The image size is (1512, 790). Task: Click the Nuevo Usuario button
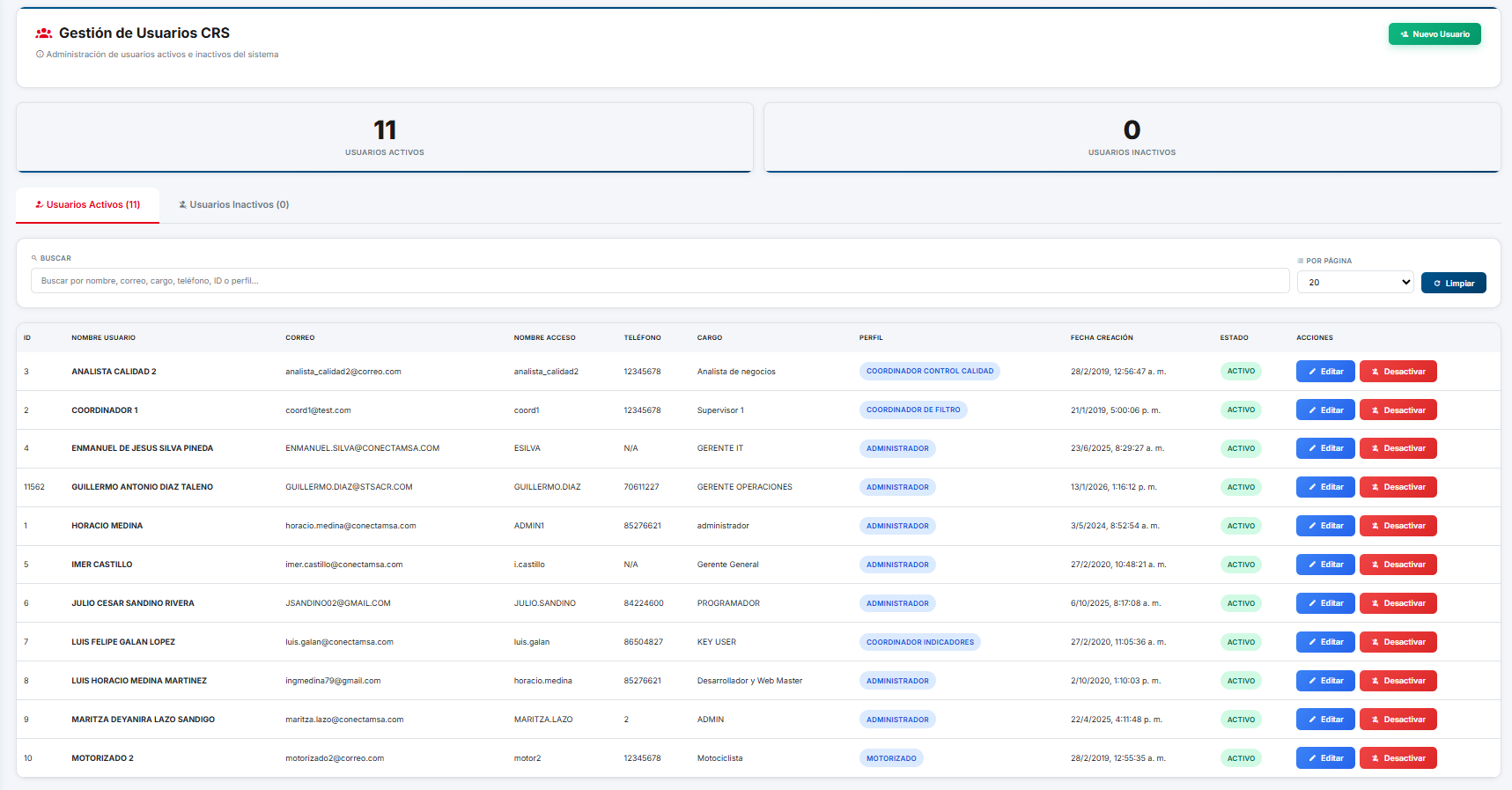(1435, 34)
